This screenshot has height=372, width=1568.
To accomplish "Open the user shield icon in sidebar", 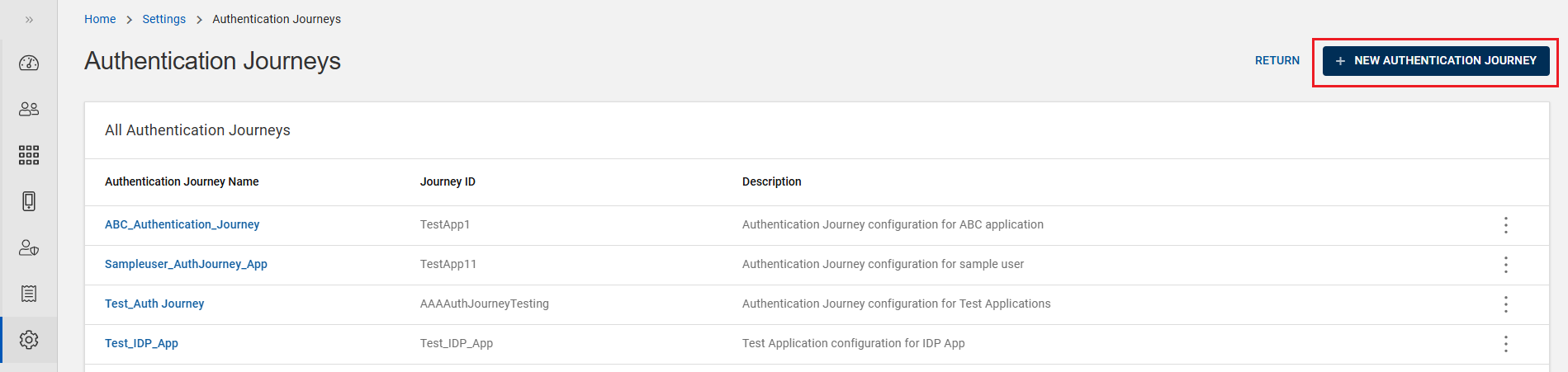I will [x=29, y=247].
